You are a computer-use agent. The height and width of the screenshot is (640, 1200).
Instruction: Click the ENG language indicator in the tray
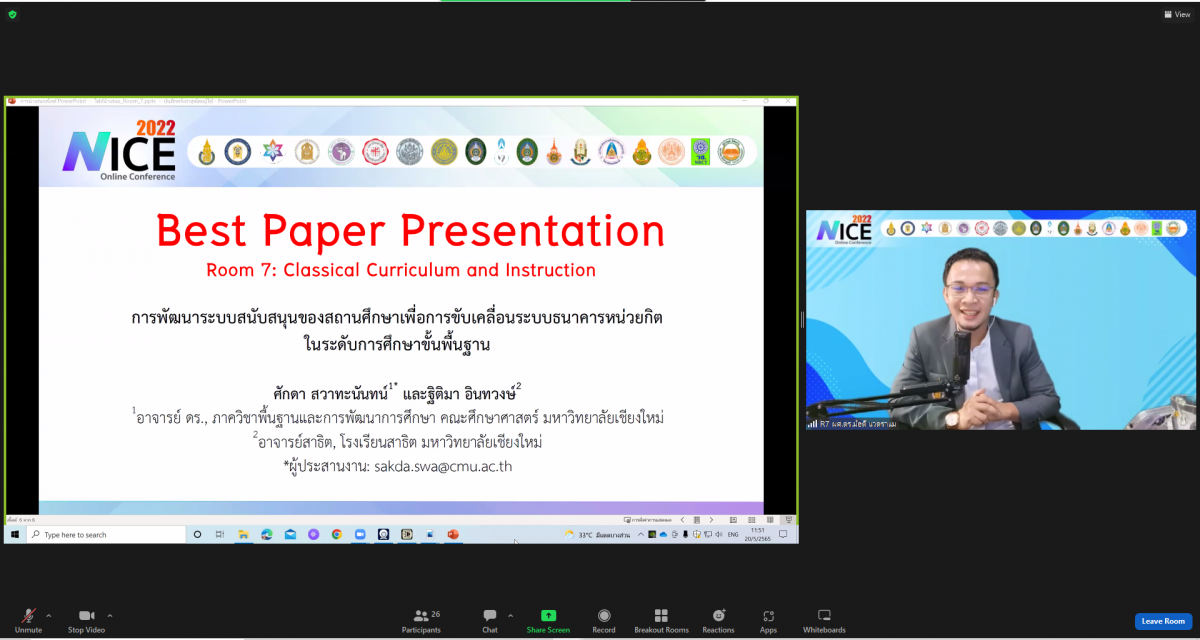(x=733, y=535)
